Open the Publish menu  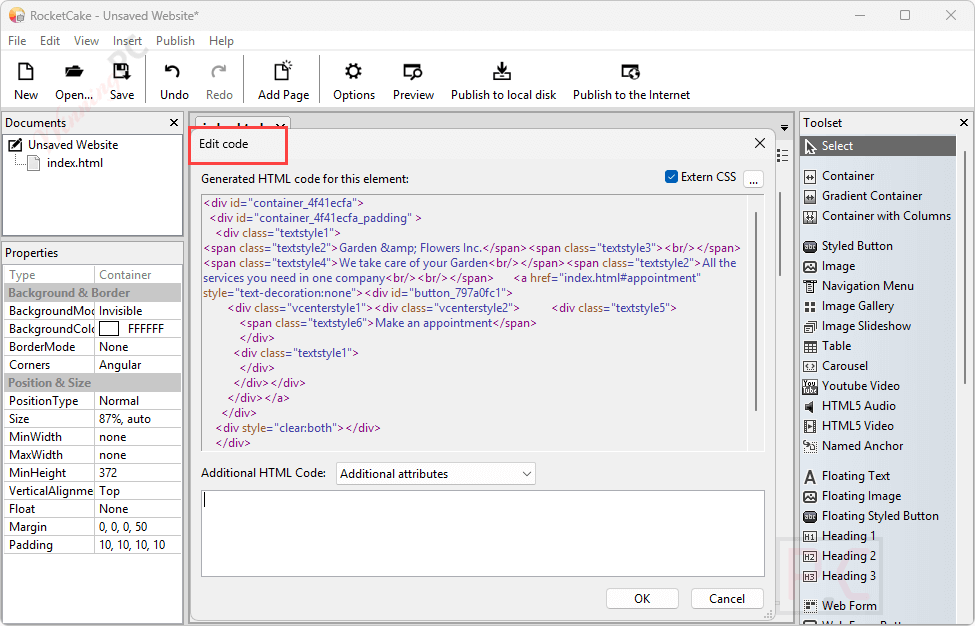(175, 41)
